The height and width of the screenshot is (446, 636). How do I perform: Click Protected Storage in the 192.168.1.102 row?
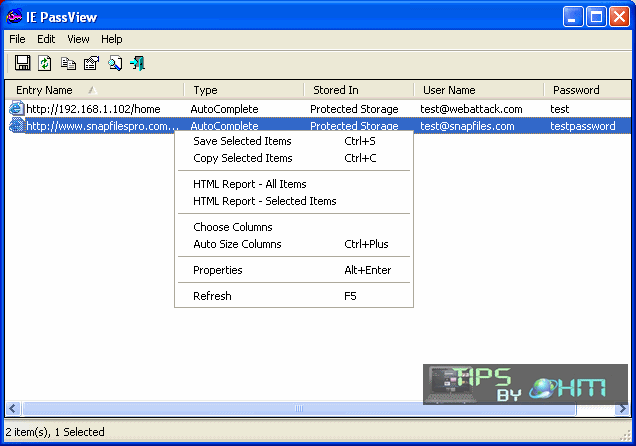pyautogui.click(x=354, y=109)
